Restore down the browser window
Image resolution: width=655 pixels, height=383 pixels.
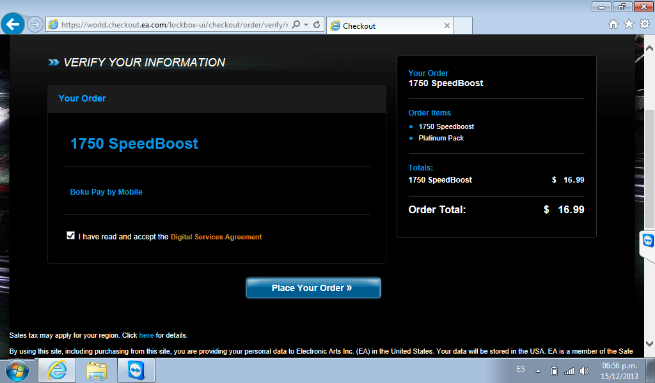pos(622,6)
